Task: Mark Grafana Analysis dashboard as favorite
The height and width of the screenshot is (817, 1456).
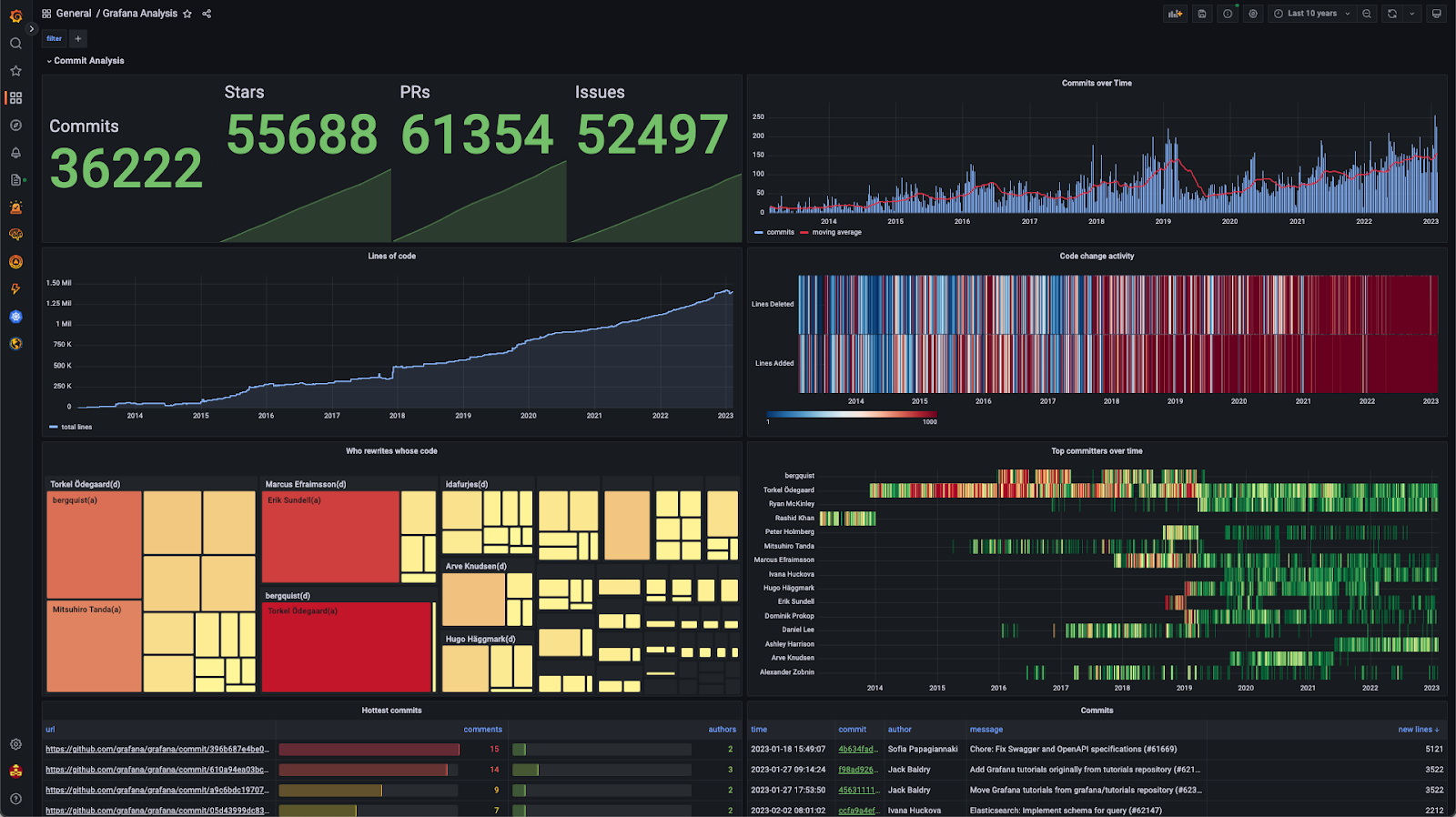Action: [x=187, y=14]
